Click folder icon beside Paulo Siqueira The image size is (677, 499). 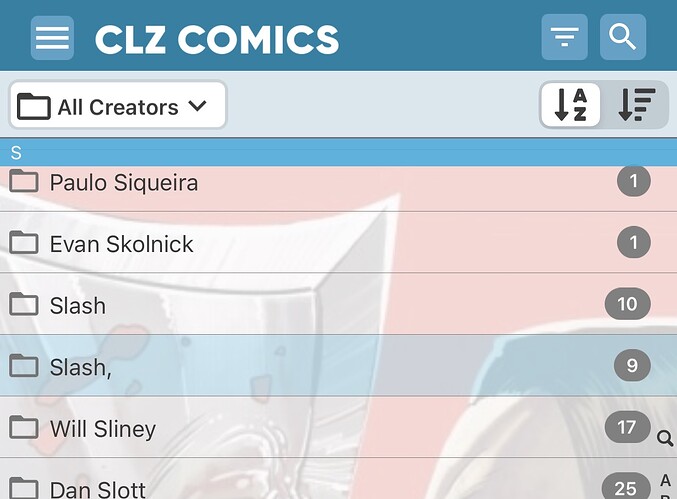(x=24, y=182)
